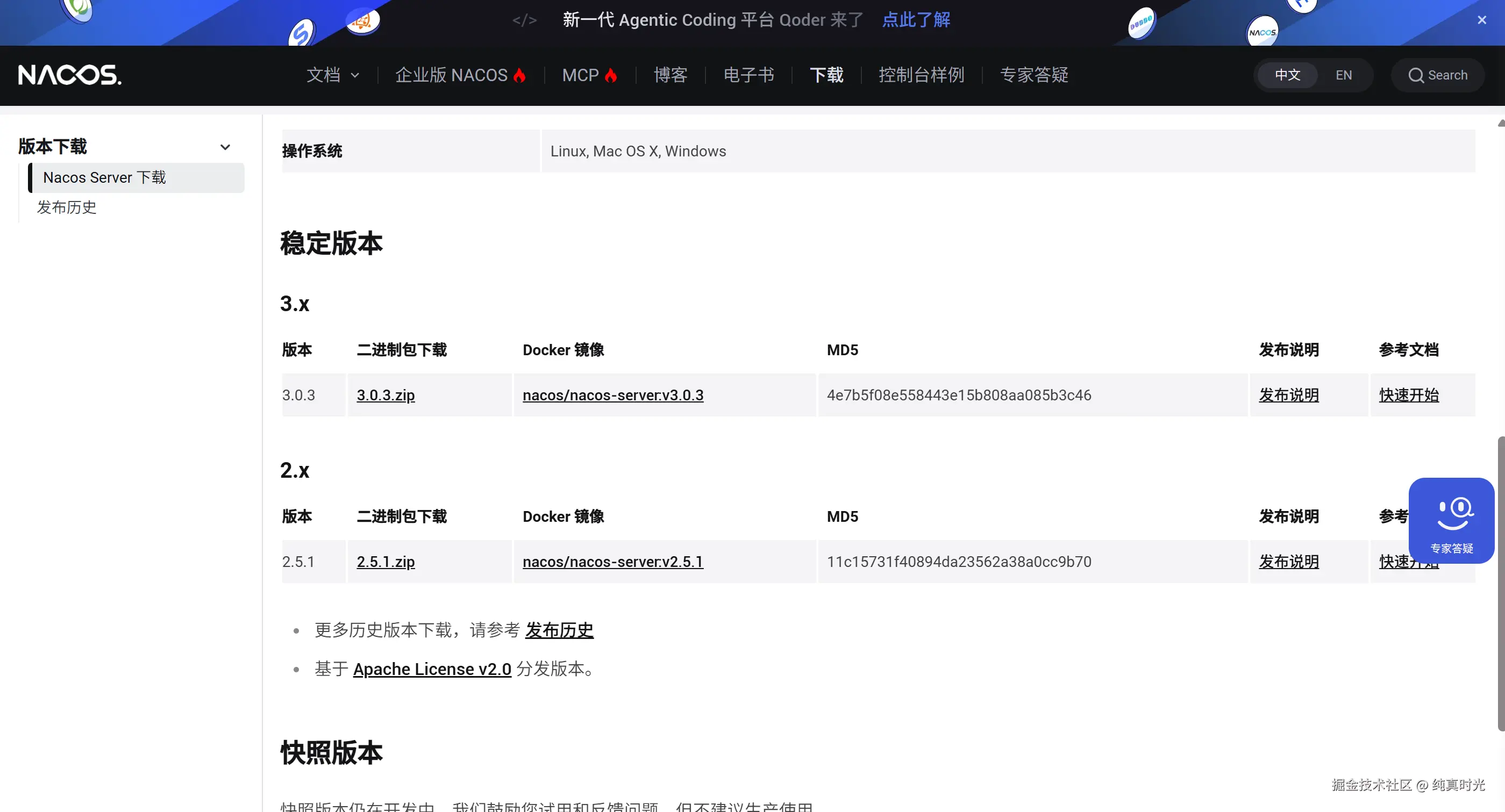Close the Qoder announcement banner
Image resolution: width=1505 pixels, height=812 pixels.
tap(1482, 19)
